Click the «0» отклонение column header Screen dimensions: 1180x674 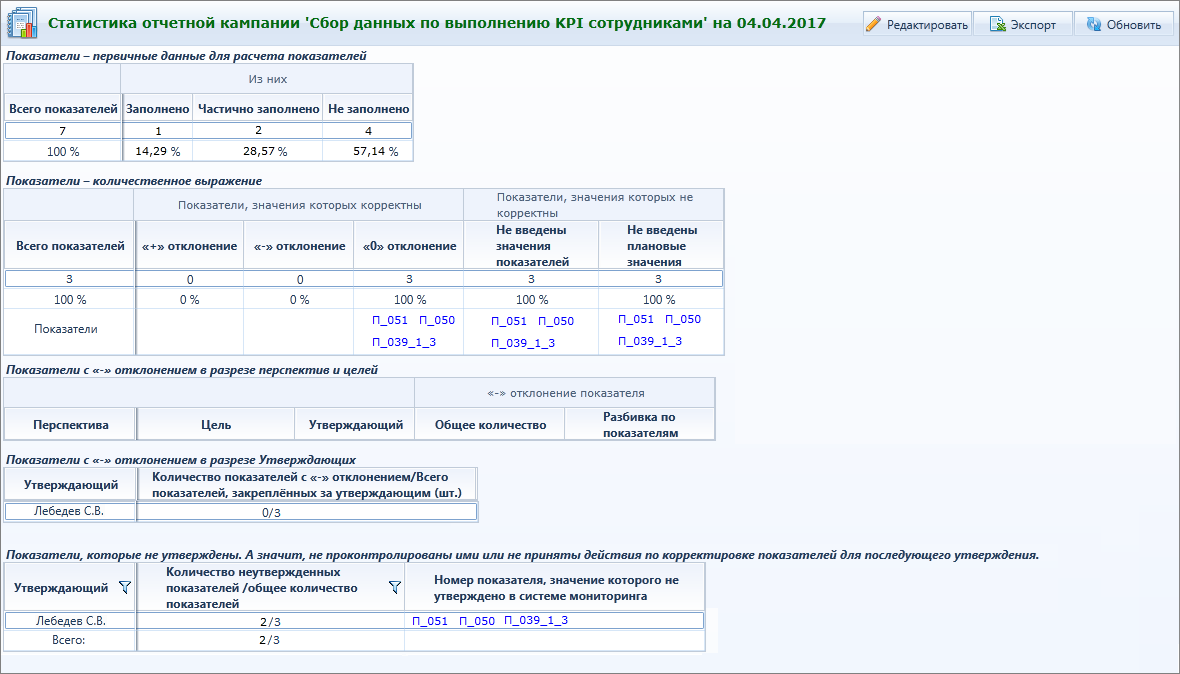click(409, 246)
